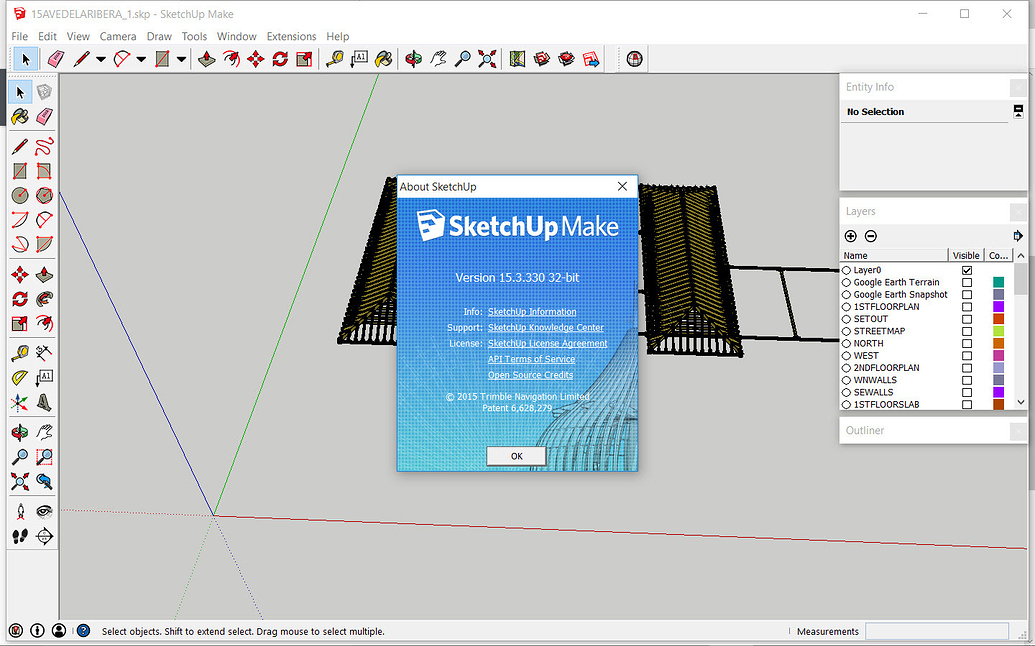Image resolution: width=1035 pixels, height=646 pixels.
Task: Activate the Rotate tool
Action: click(x=279, y=59)
